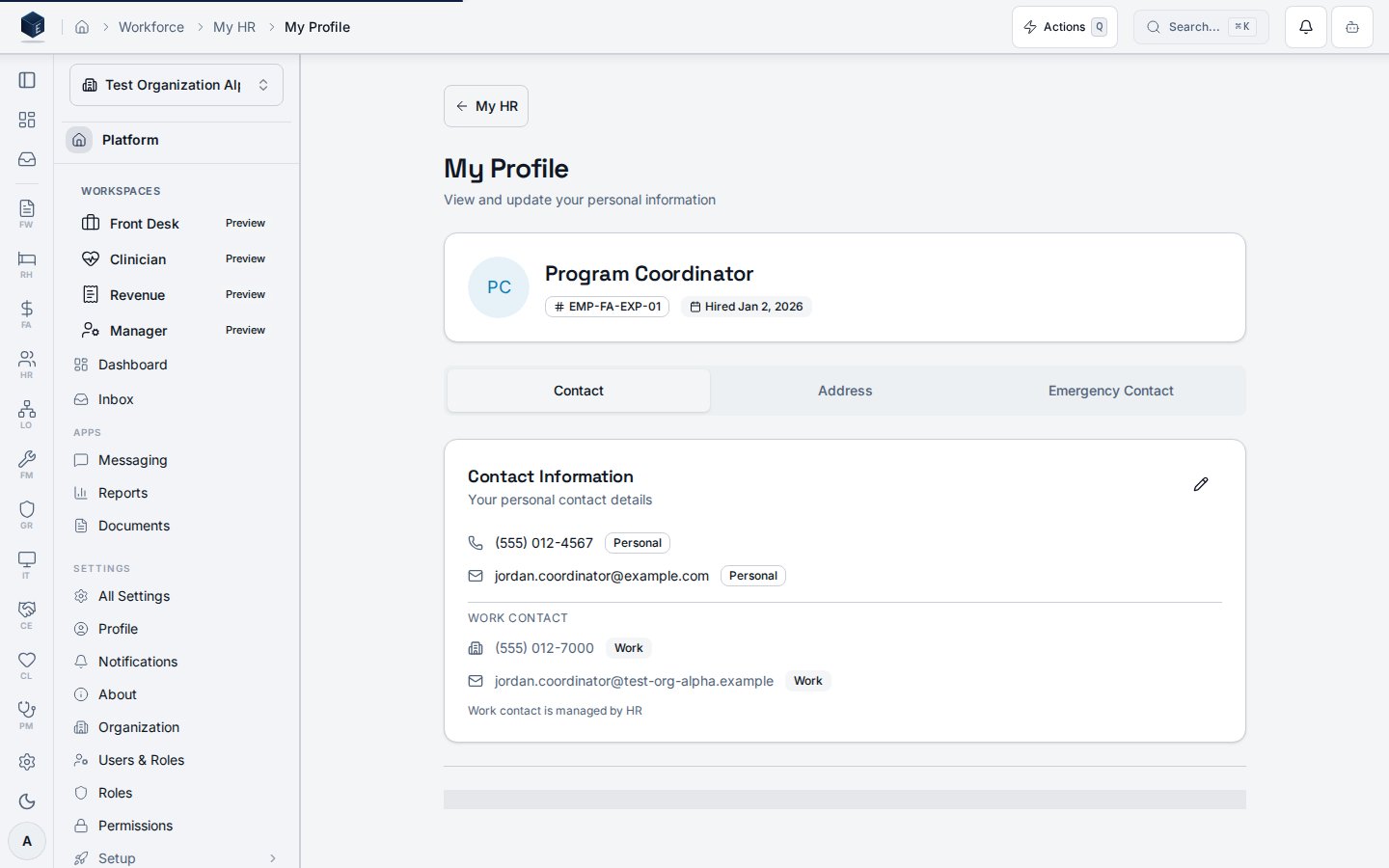Open Notifications settings in the sidebar
The height and width of the screenshot is (868, 1389).
[177, 662]
